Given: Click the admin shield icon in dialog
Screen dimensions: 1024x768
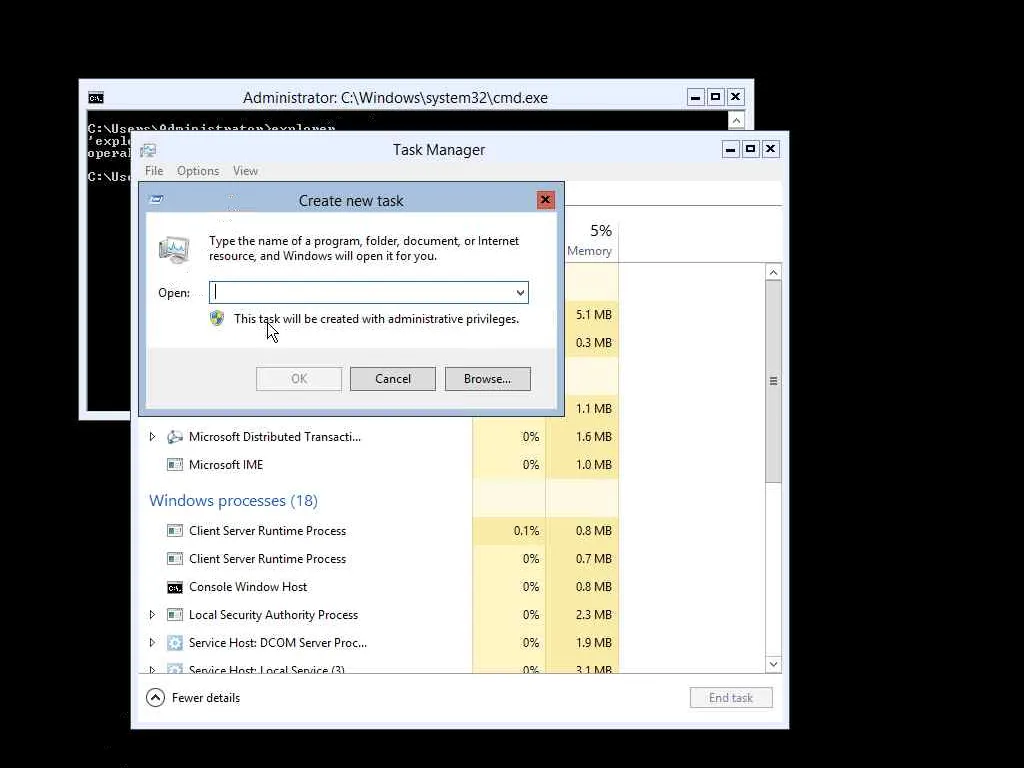Looking at the screenshot, I should point(217,318).
